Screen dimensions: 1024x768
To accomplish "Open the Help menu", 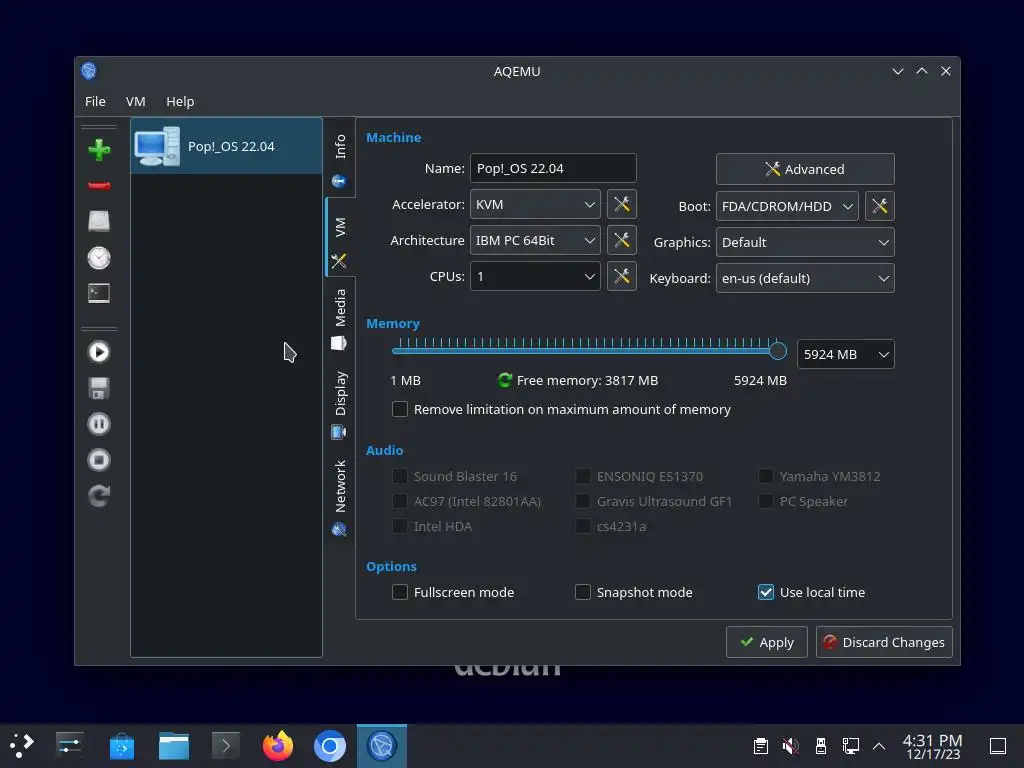I will pyautogui.click(x=180, y=101).
